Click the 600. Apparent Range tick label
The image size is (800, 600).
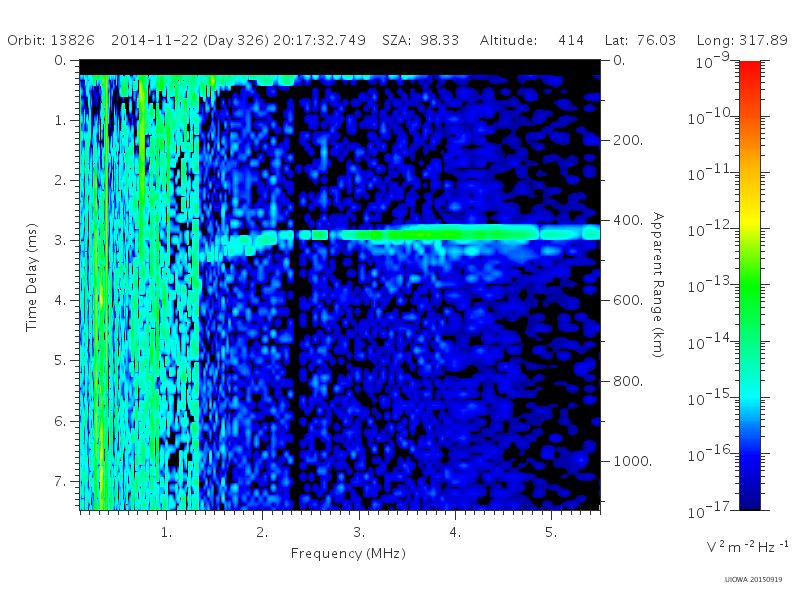pos(628,301)
